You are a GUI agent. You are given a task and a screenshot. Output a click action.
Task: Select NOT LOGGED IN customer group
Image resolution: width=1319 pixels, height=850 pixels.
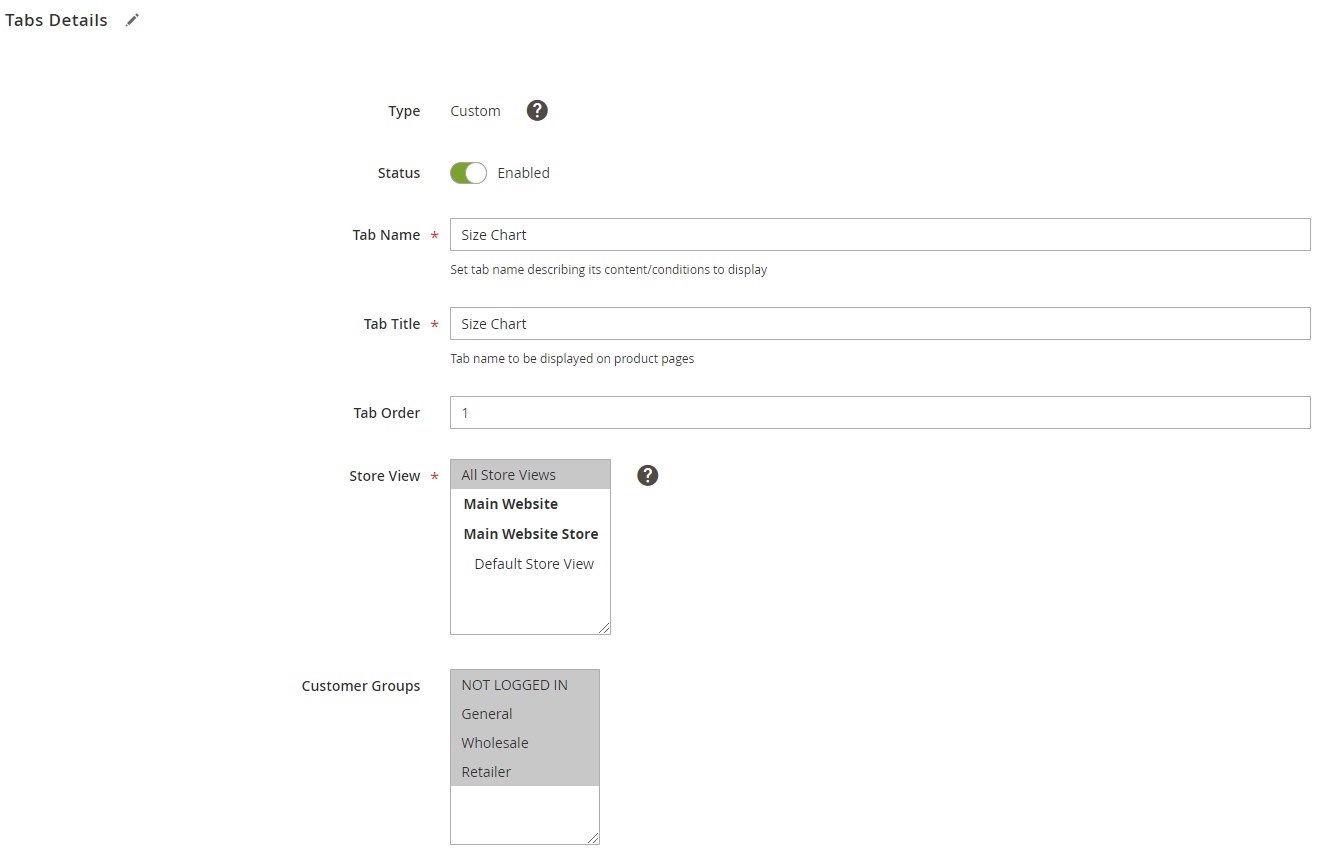coord(525,685)
